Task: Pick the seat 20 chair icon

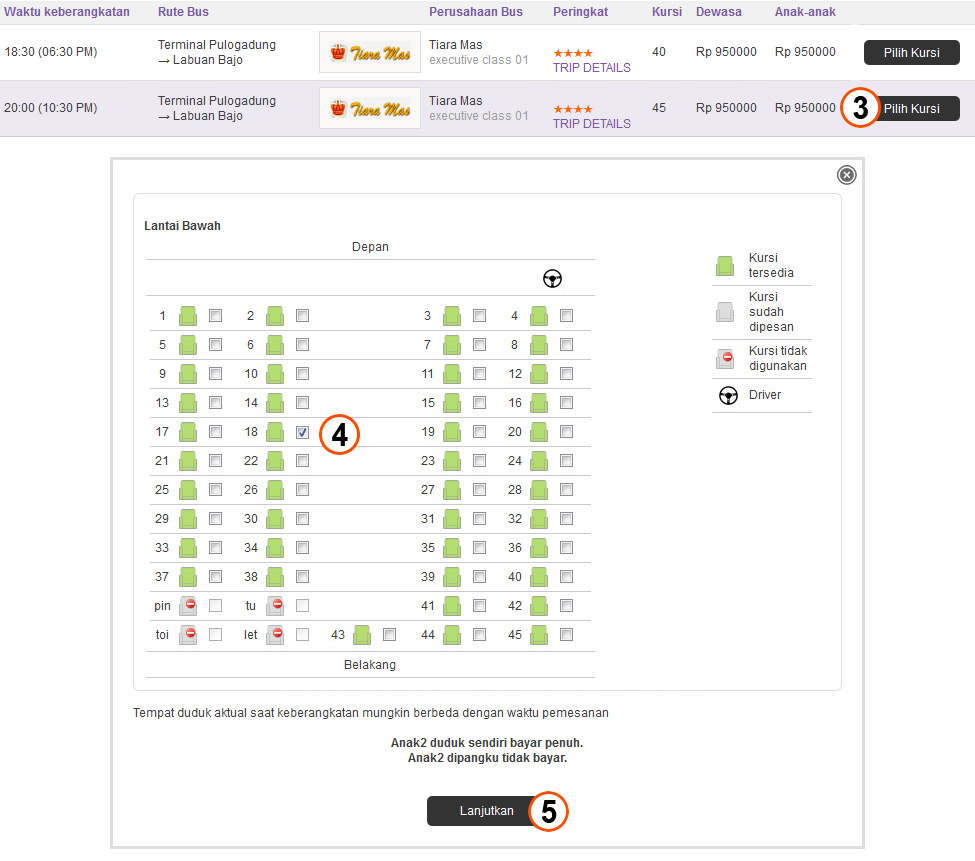Action: tap(539, 432)
